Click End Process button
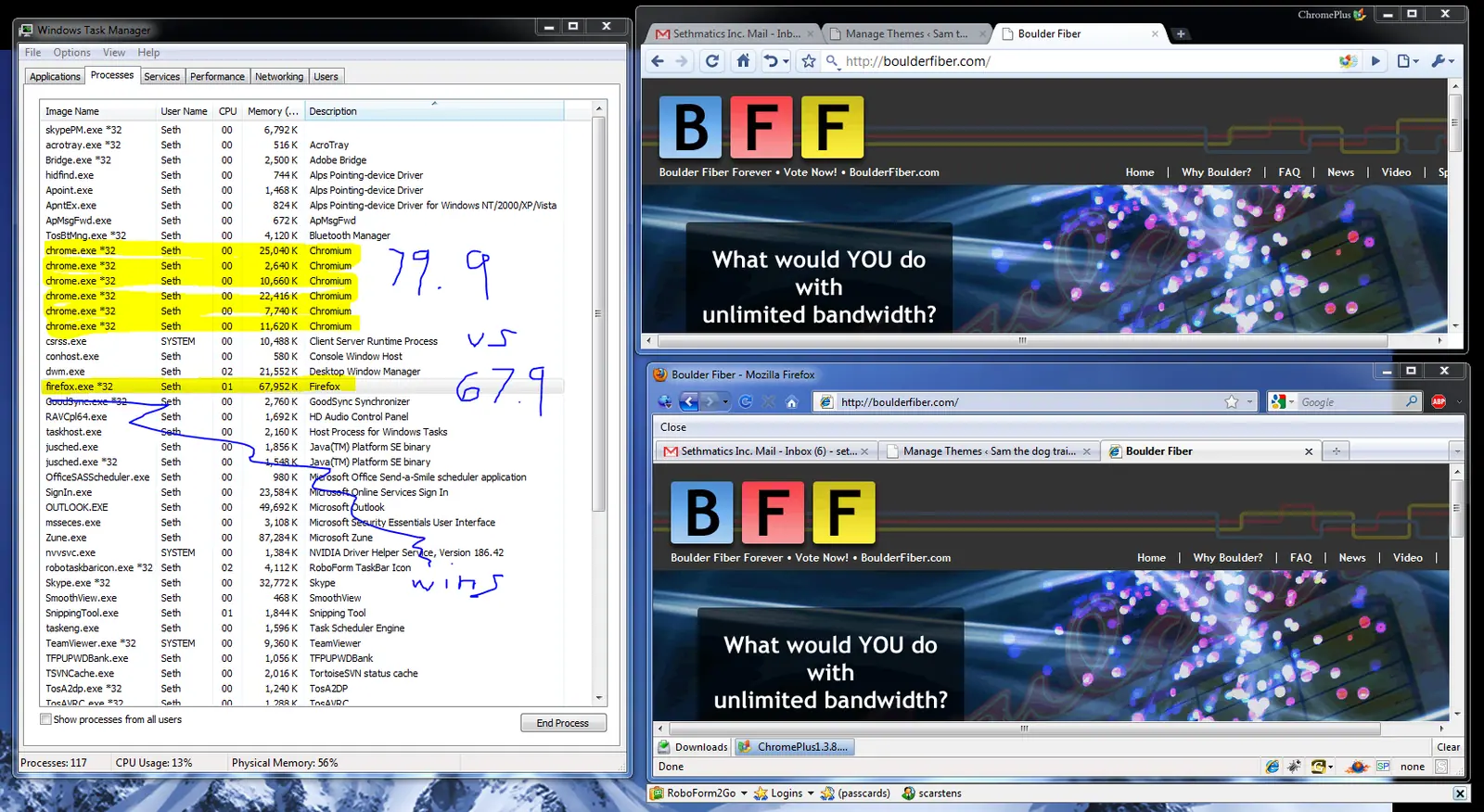Viewport: 1484px width, 812px height. pos(563,723)
